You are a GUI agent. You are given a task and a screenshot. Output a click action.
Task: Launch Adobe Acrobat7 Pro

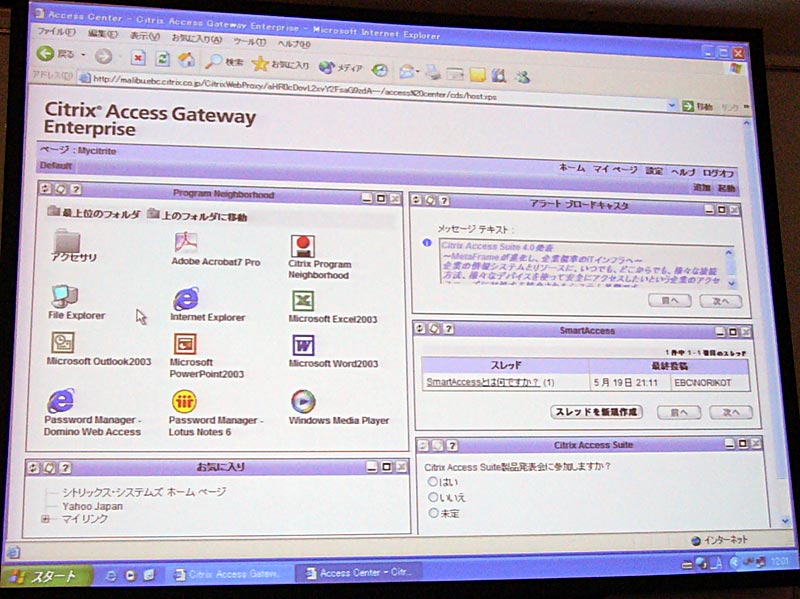(x=186, y=242)
